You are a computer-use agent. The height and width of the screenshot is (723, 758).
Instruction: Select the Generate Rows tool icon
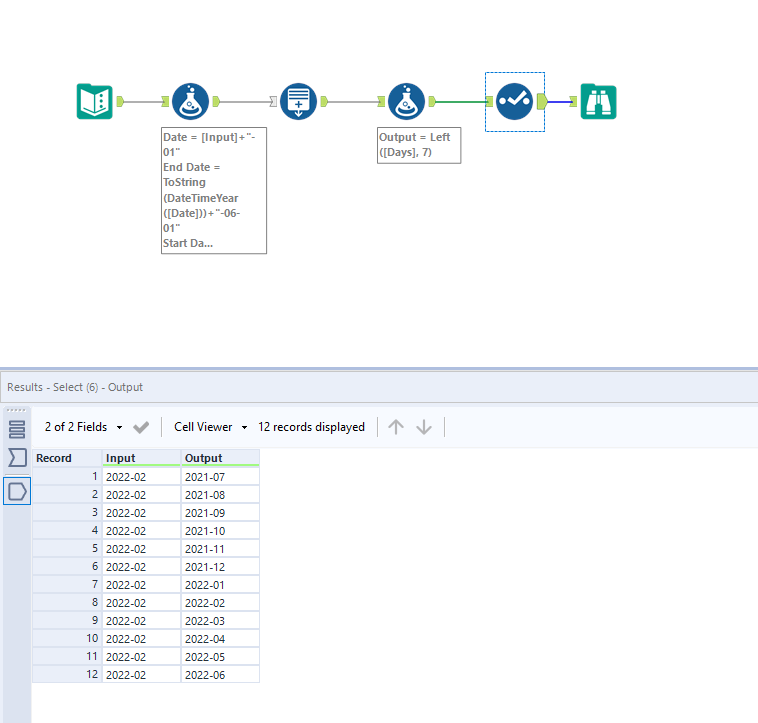[x=298, y=101]
